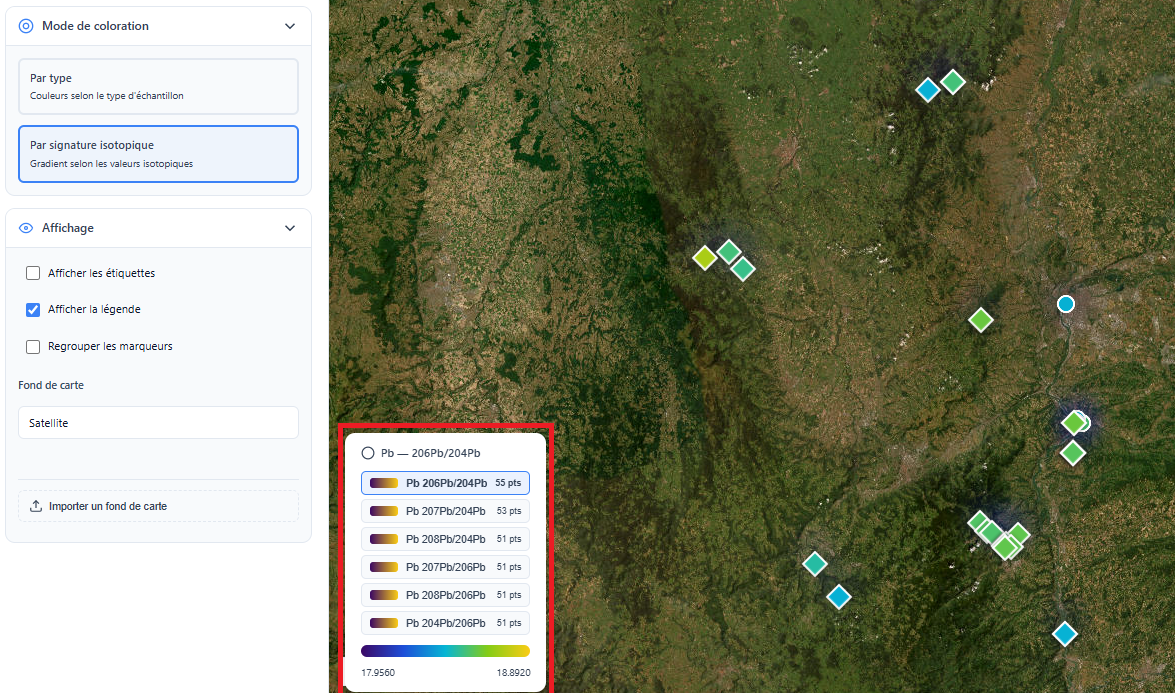Viewport: 1175px width, 693px height.
Task: Click the yellow-green diamond marker on the map
Action: pos(705,258)
